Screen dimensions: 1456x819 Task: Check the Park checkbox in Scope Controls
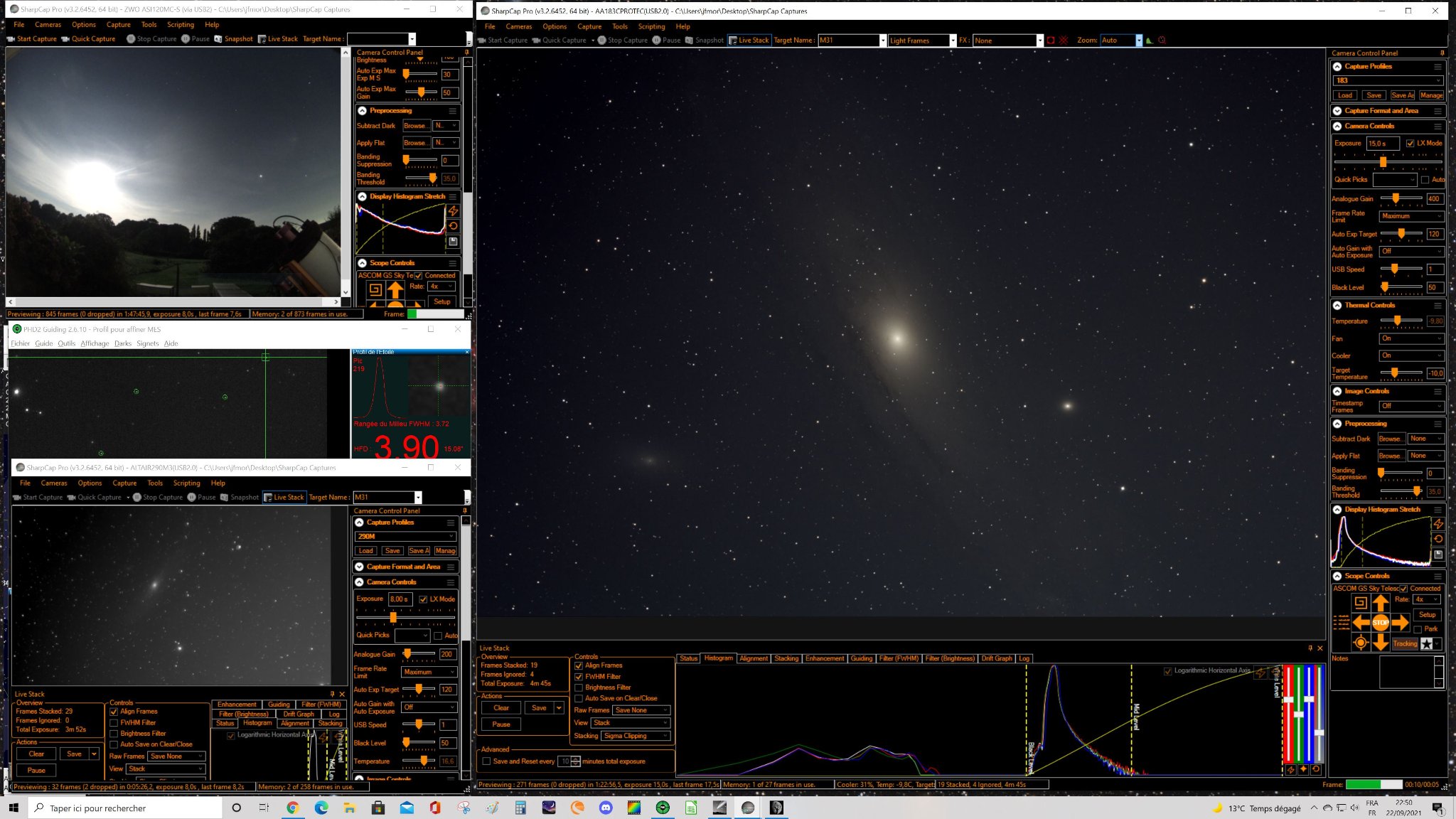click(x=1418, y=629)
